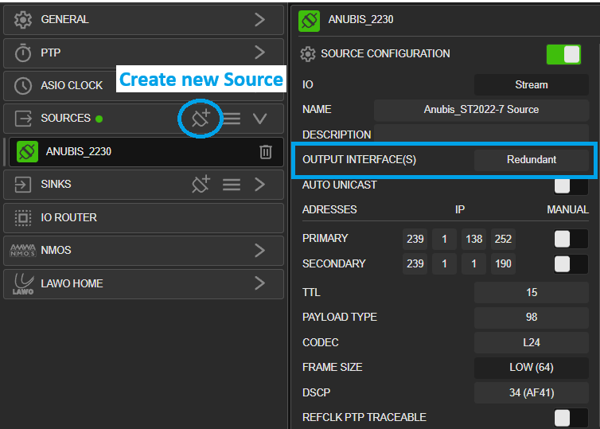The width and height of the screenshot is (600, 429).
Task: Click the PTP stopwatch icon
Action: (x=23, y=52)
